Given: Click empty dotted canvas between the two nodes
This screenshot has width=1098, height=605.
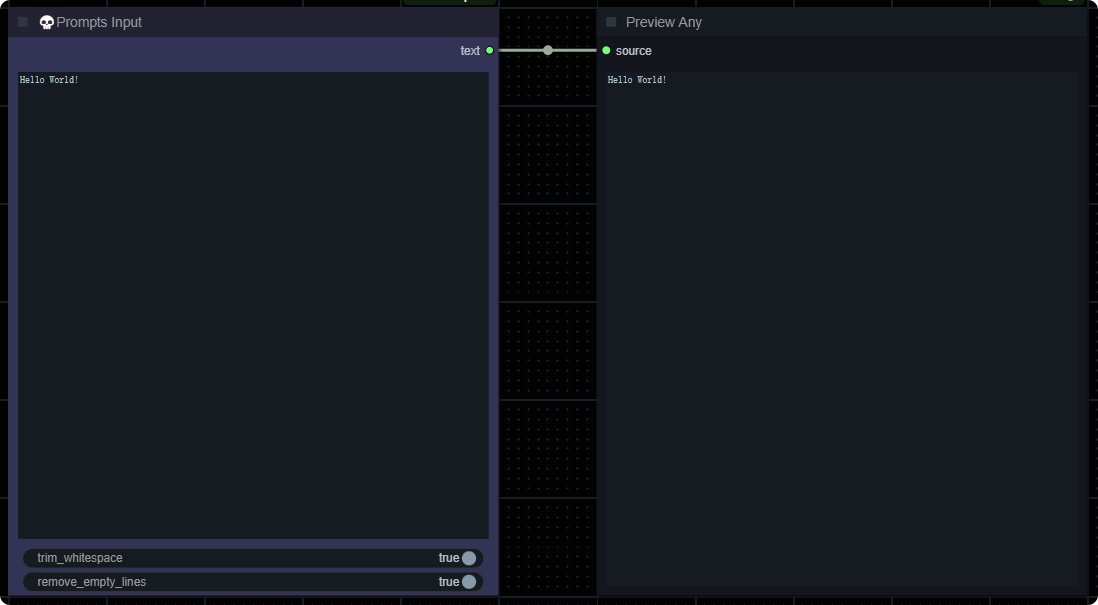Looking at the screenshot, I should click(x=548, y=300).
